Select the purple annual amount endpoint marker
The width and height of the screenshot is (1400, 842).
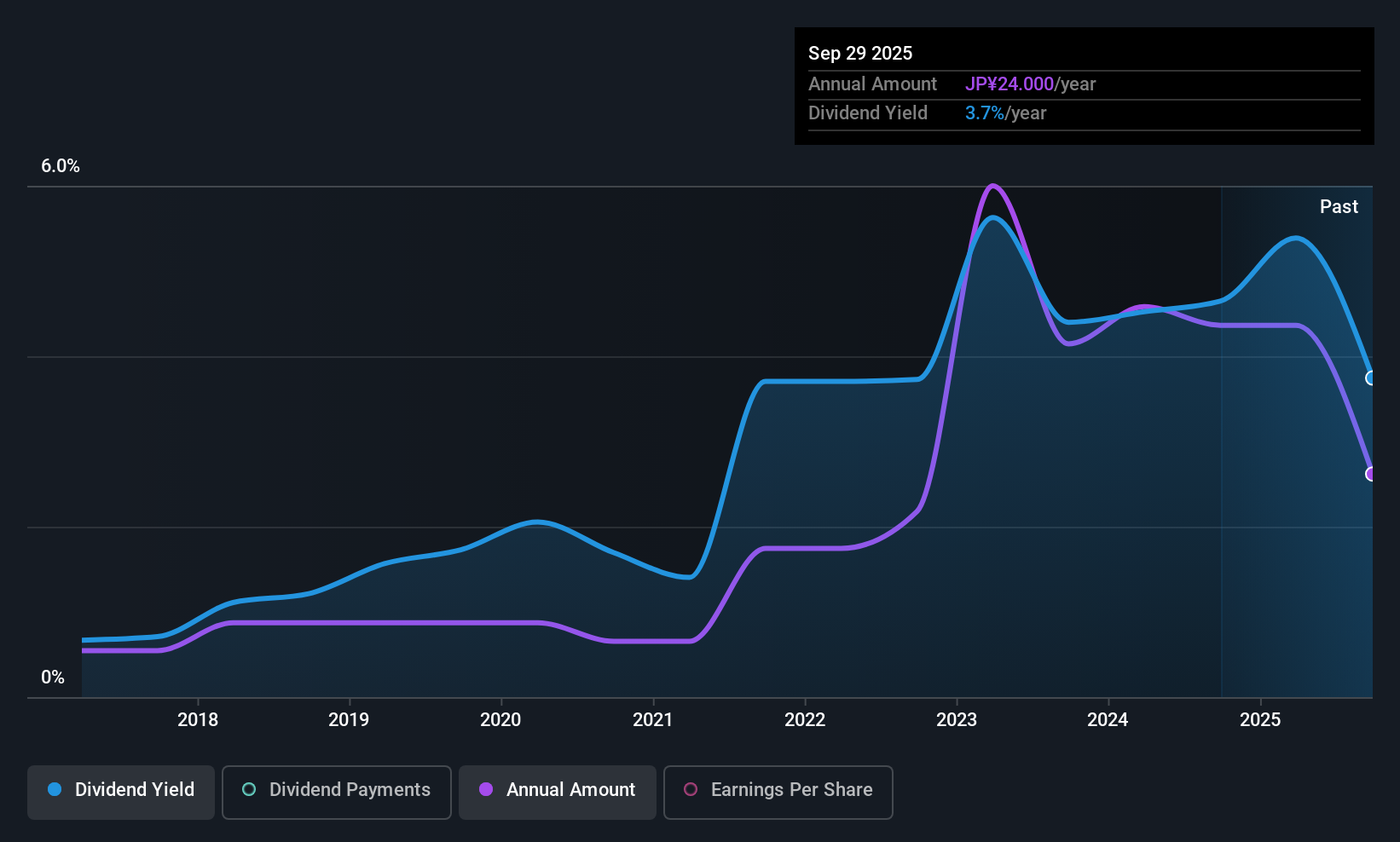[x=1370, y=474]
